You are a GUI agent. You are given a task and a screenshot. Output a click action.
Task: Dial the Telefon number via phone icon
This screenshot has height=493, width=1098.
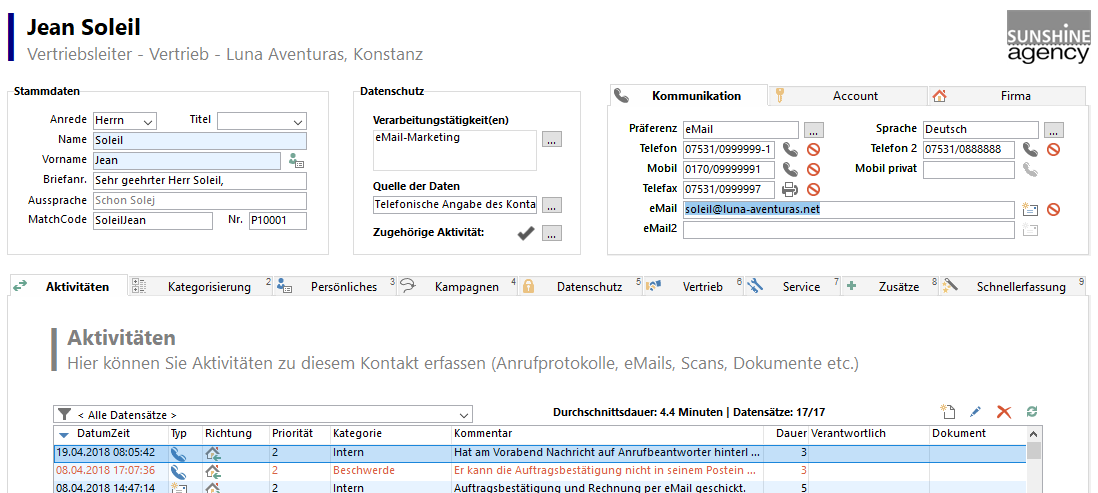coord(790,149)
